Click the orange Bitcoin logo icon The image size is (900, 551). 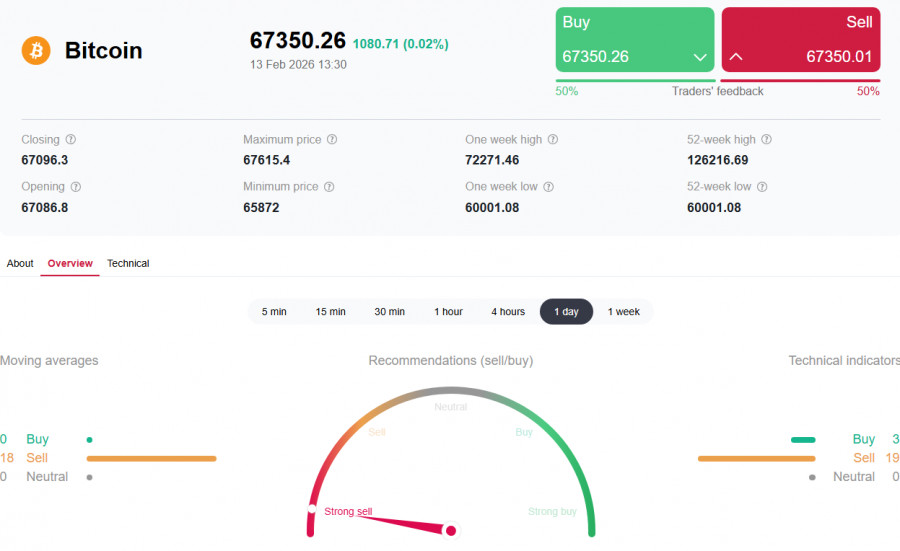[x=36, y=51]
